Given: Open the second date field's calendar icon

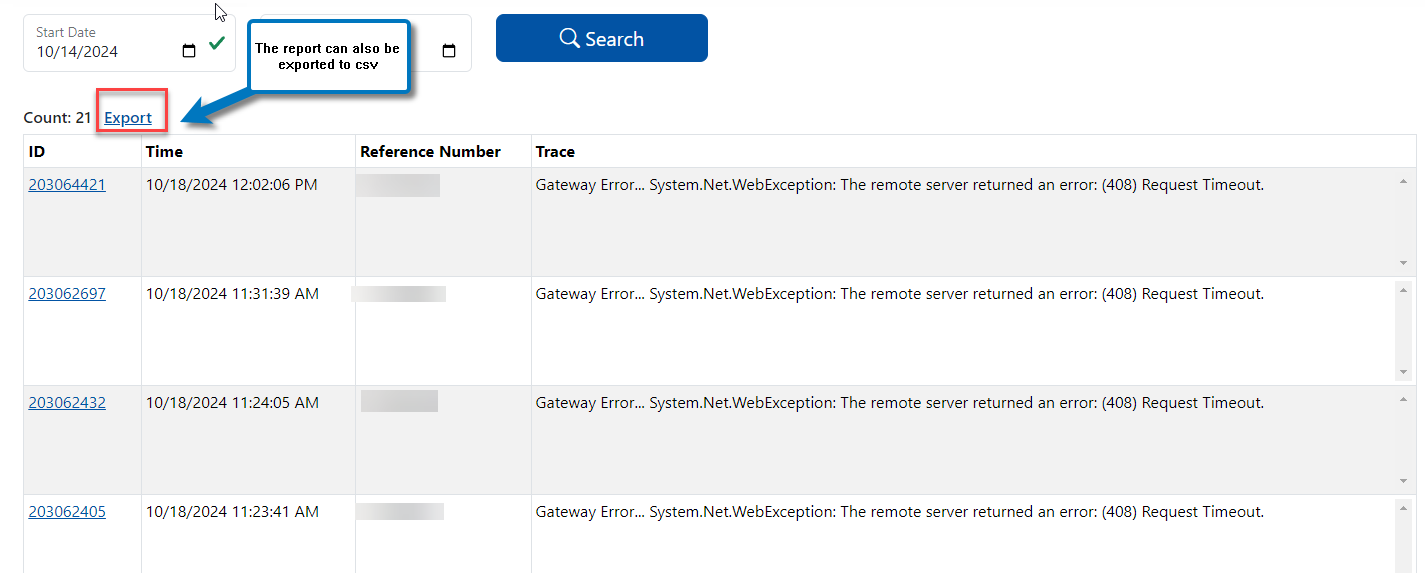Looking at the screenshot, I should pyautogui.click(x=449, y=51).
